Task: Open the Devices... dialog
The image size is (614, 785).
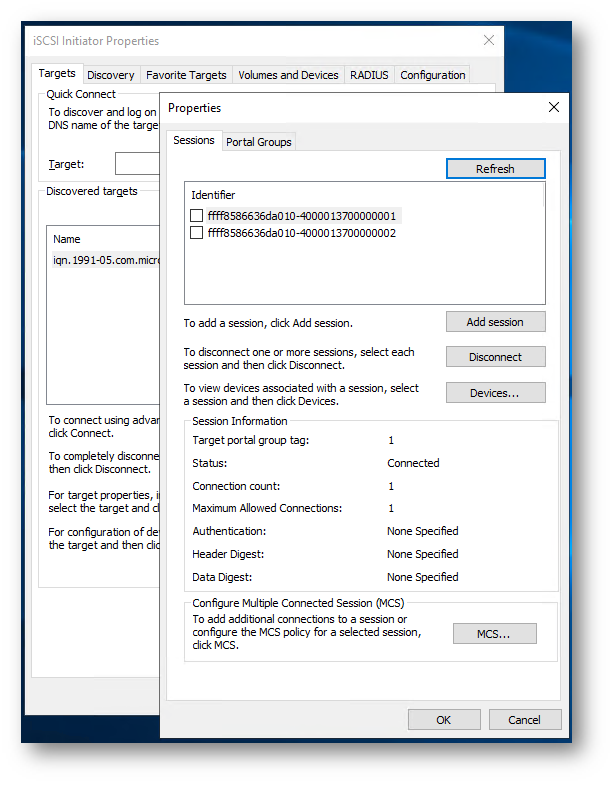Action: (495, 393)
